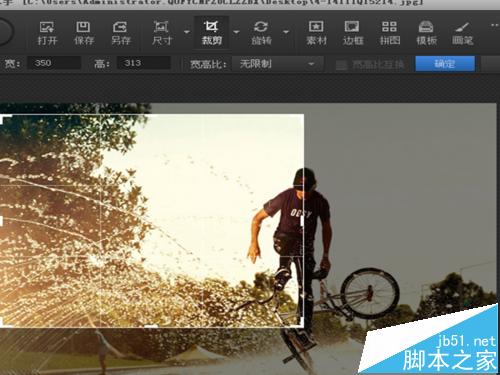The height and width of the screenshot is (375, 500).
Task: Choose the 旋转 rotate tool
Action: (261, 33)
